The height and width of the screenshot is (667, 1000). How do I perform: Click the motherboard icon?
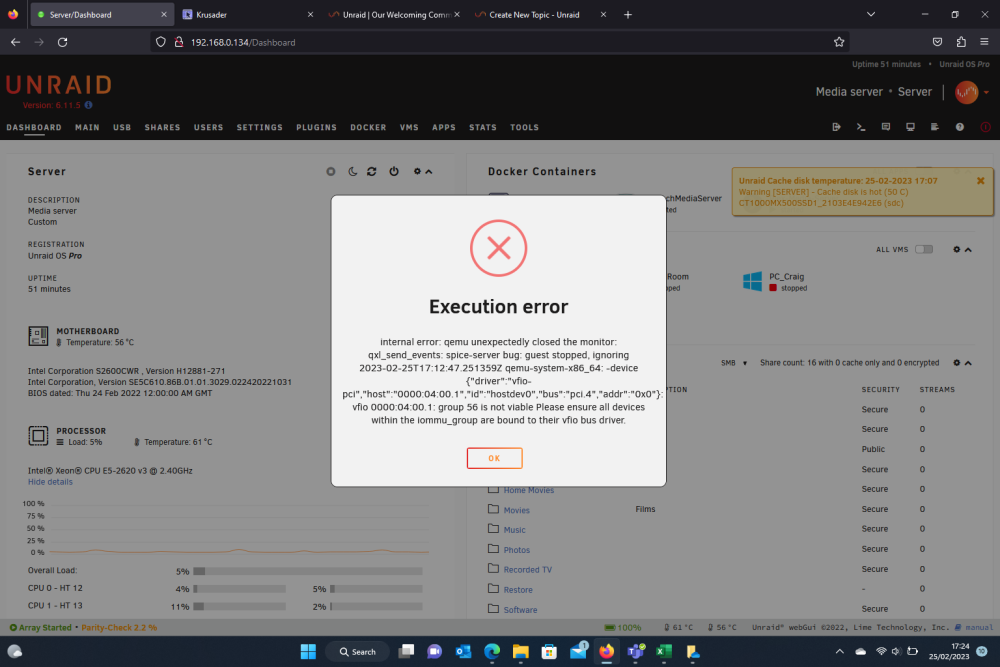pyautogui.click(x=38, y=336)
